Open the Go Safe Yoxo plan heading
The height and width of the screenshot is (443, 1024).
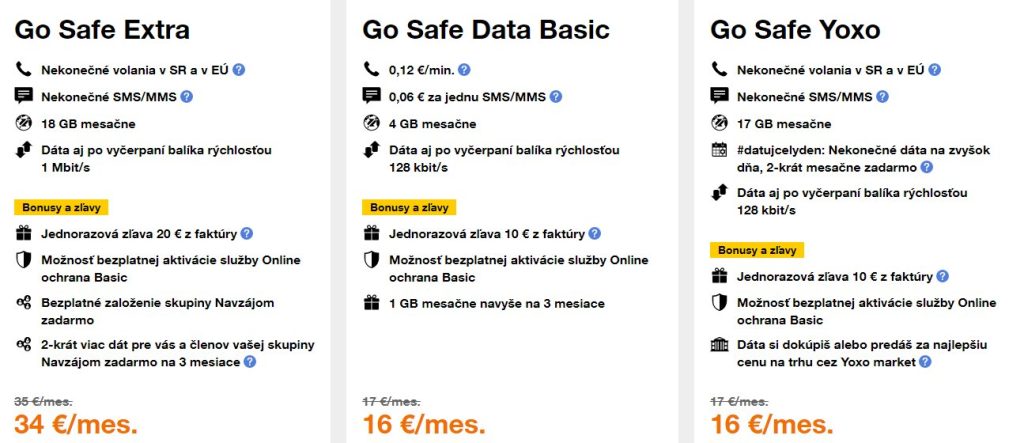coord(795,29)
